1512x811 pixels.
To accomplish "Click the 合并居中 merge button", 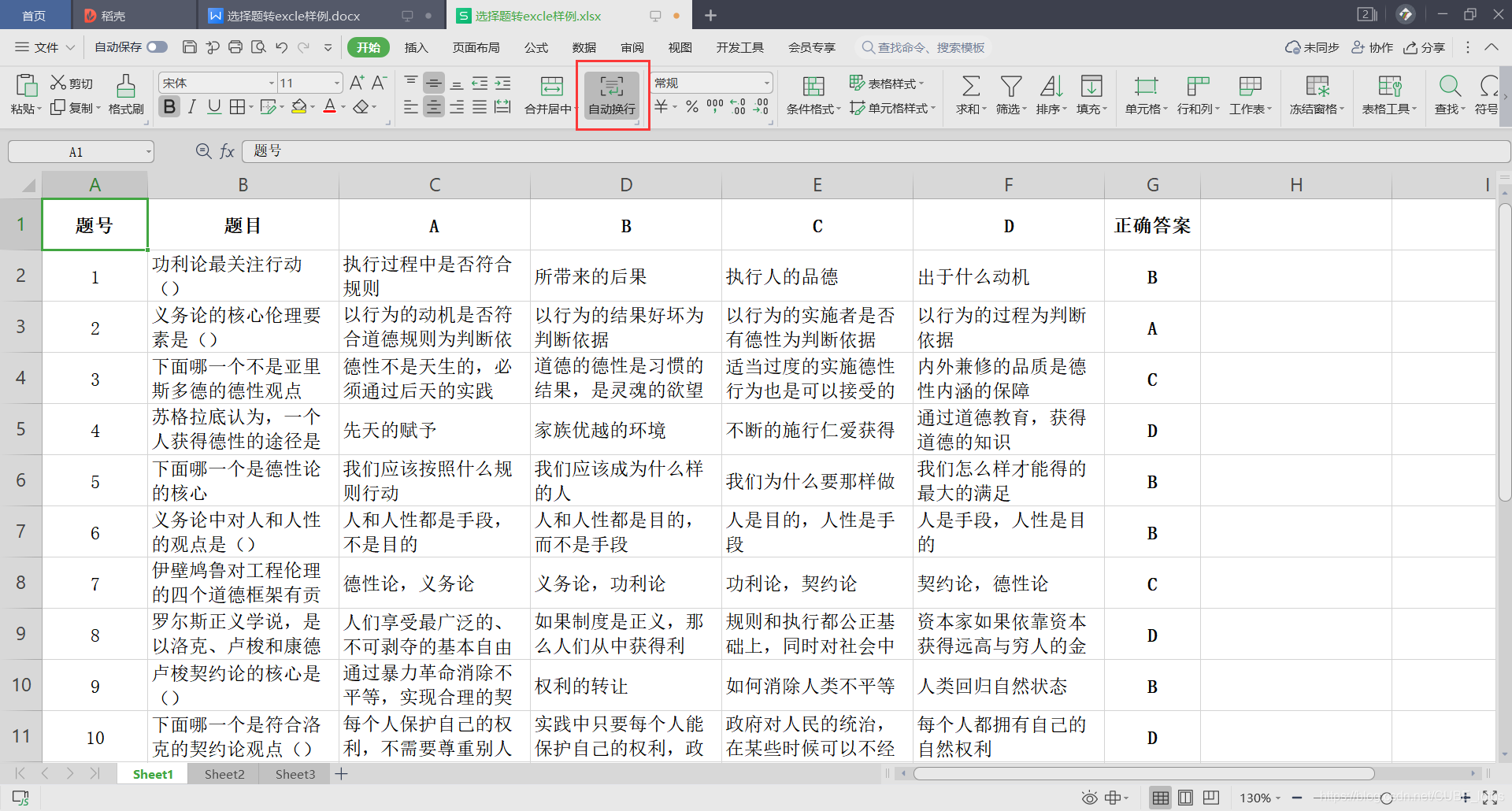I will 551,95.
